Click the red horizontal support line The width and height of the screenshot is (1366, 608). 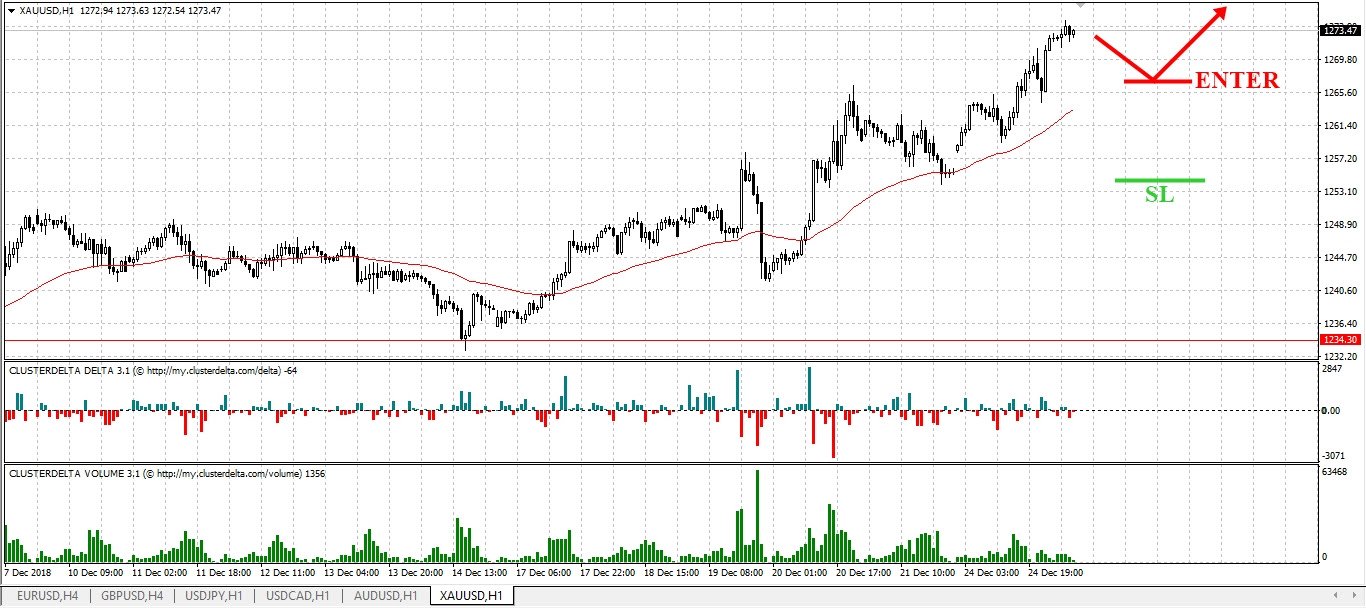pyautogui.click(x=660, y=340)
